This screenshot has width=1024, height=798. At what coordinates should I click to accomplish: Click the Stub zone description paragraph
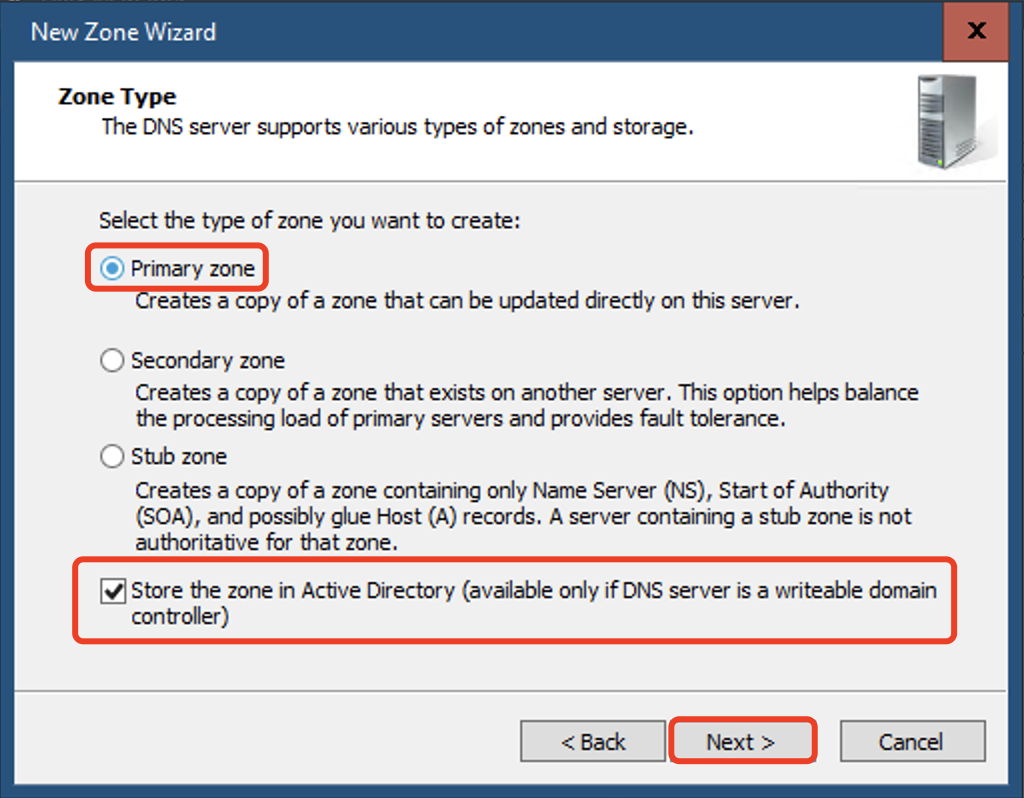click(522, 517)
